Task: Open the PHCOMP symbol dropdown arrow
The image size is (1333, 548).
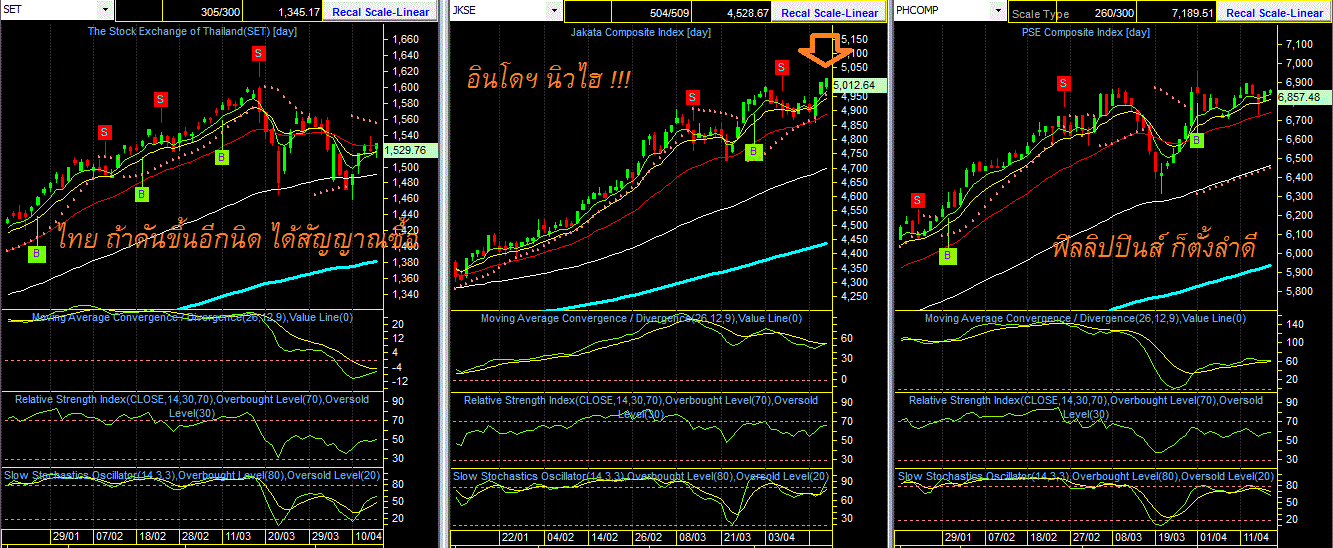Action: (996, 10)
